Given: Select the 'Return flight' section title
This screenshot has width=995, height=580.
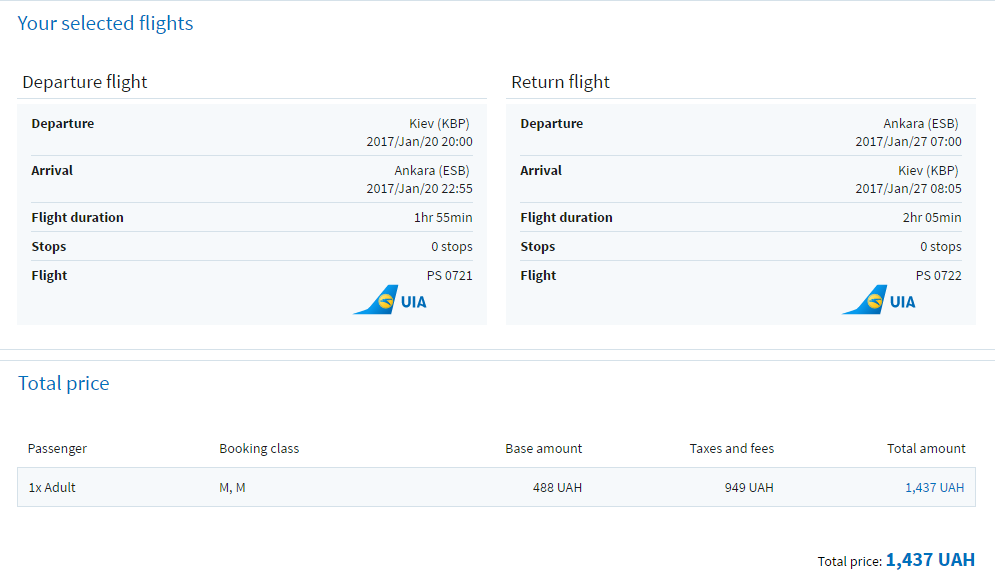Looking at the screenshot, I should pyautogui.click(x=560, y=82).
